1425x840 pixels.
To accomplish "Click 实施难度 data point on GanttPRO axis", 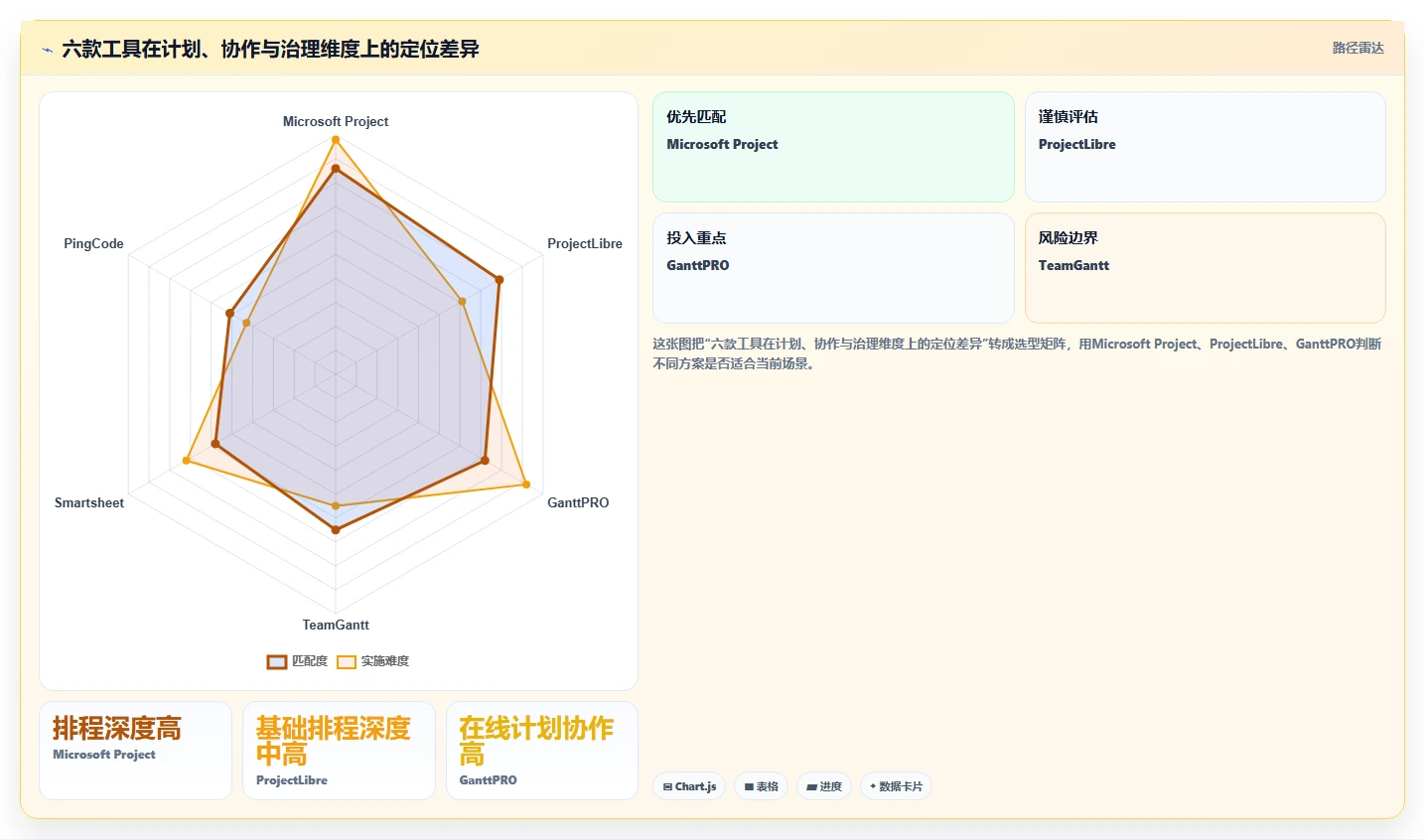I will pos(526,485).
